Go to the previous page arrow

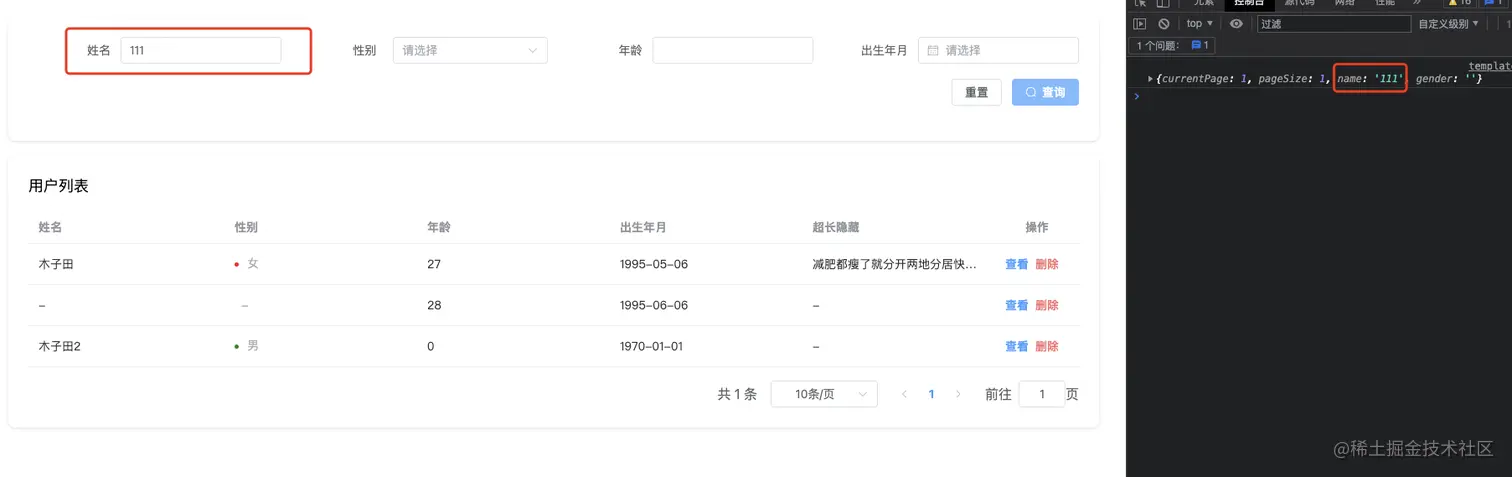pos(904,394)
